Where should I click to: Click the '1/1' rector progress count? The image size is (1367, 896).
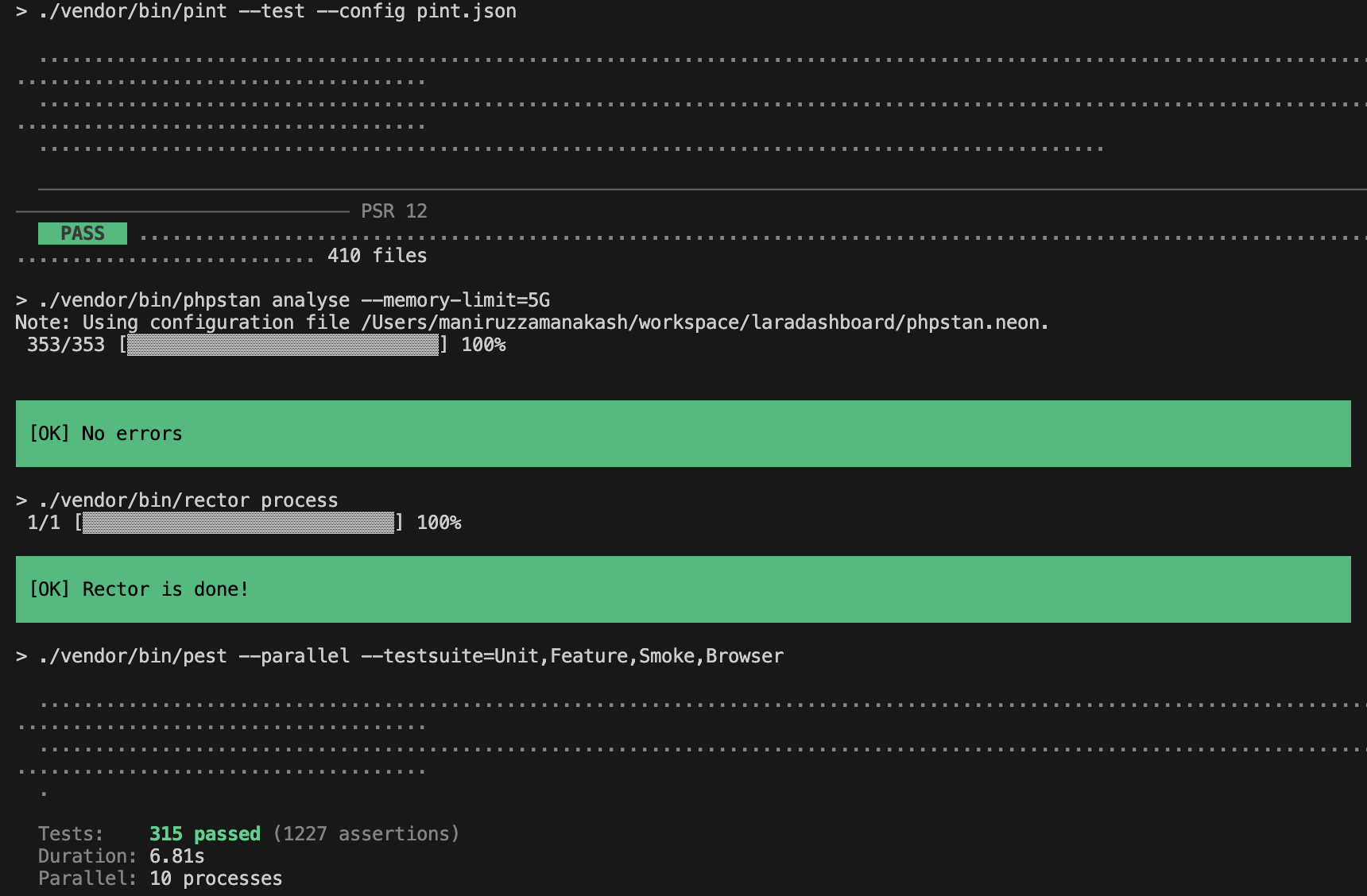point(44,523)
